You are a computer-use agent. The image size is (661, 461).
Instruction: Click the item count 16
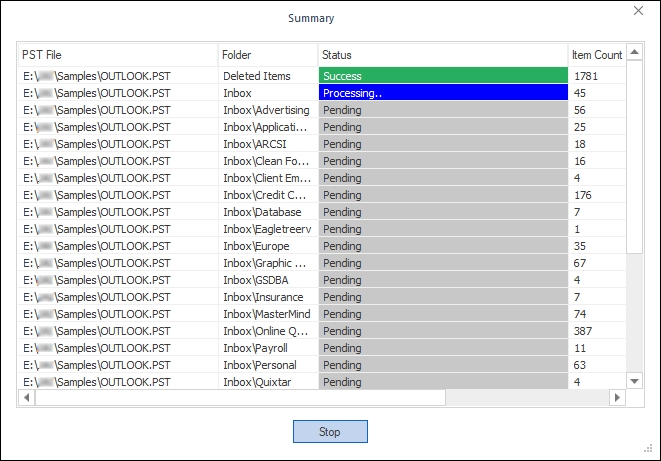click(x=580, y=161)
